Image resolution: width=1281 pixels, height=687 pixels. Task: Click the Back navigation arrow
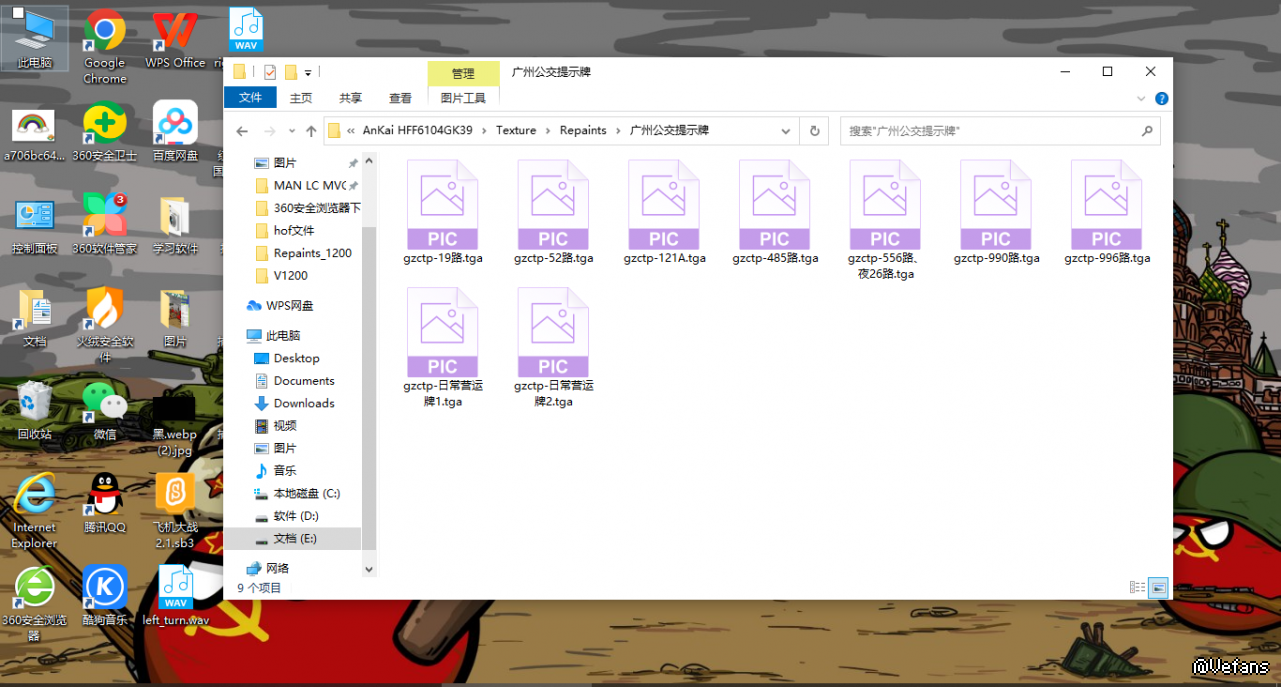click(242, 131)
